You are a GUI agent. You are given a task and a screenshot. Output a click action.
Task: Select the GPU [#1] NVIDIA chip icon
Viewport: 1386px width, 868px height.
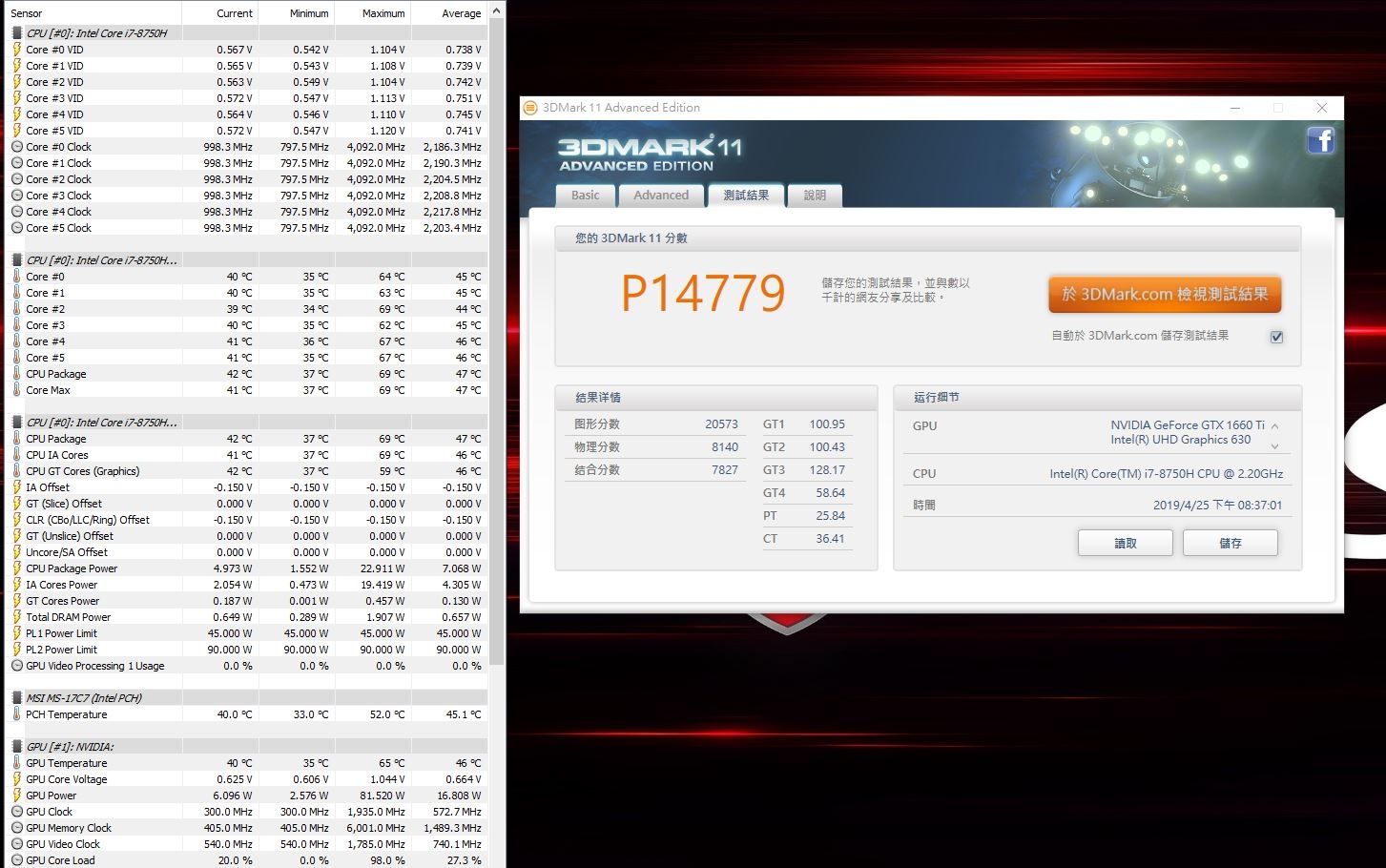pyautogui.click(x=17, y=747)
